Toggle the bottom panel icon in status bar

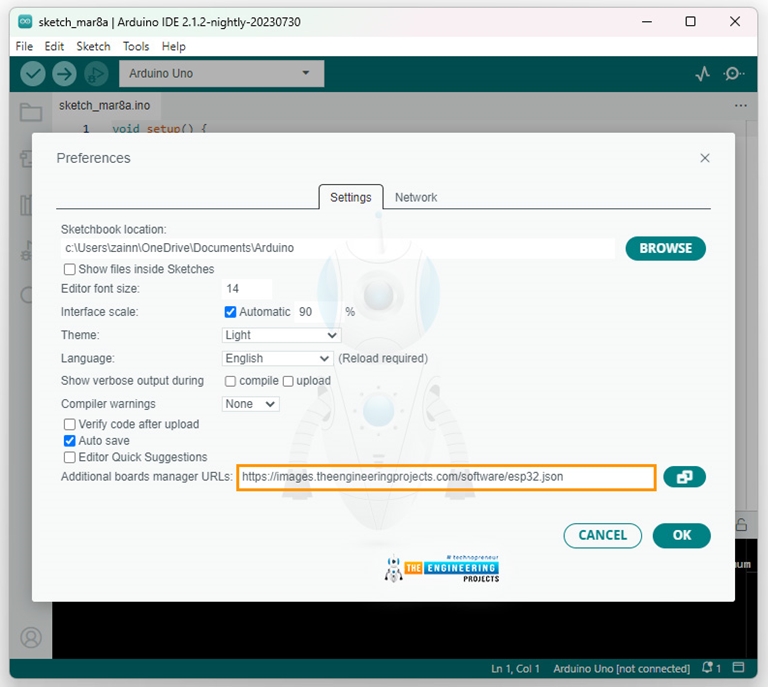click(738, 667)
